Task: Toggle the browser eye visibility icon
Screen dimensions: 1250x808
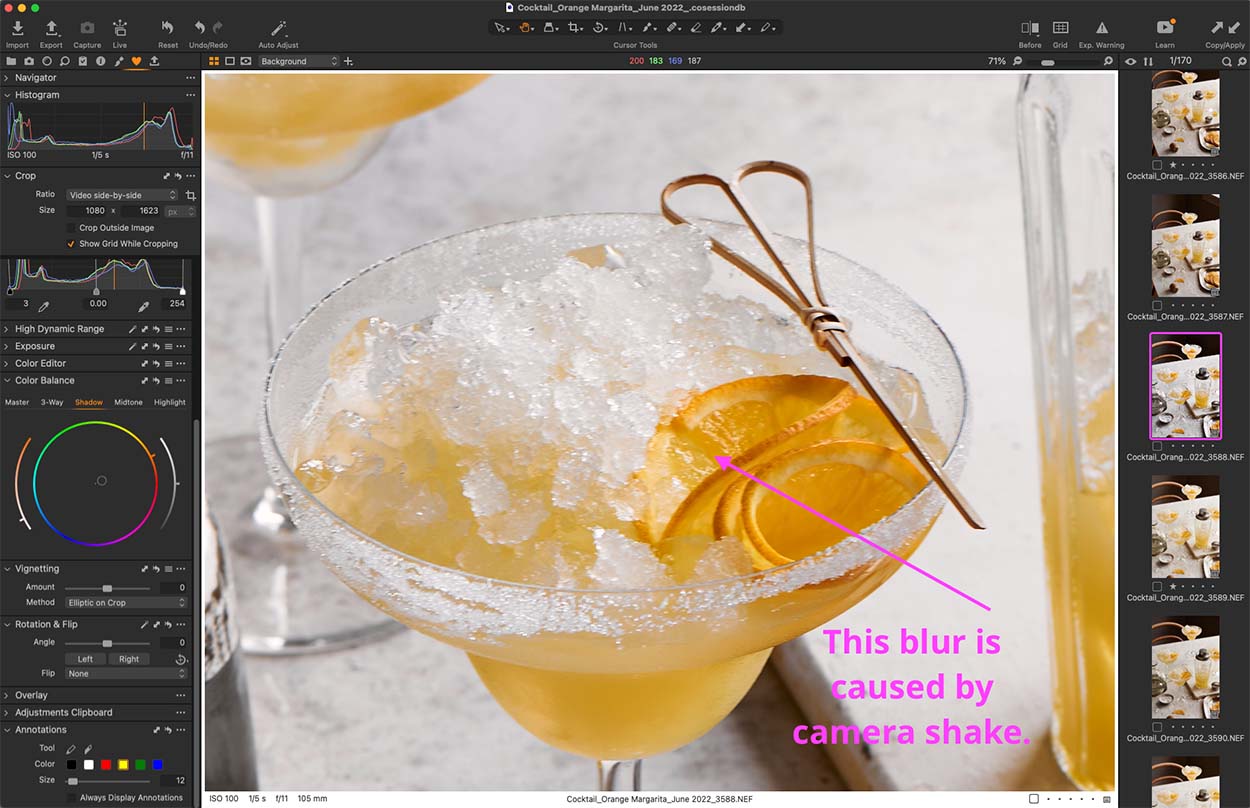Action: (1131, 61)
